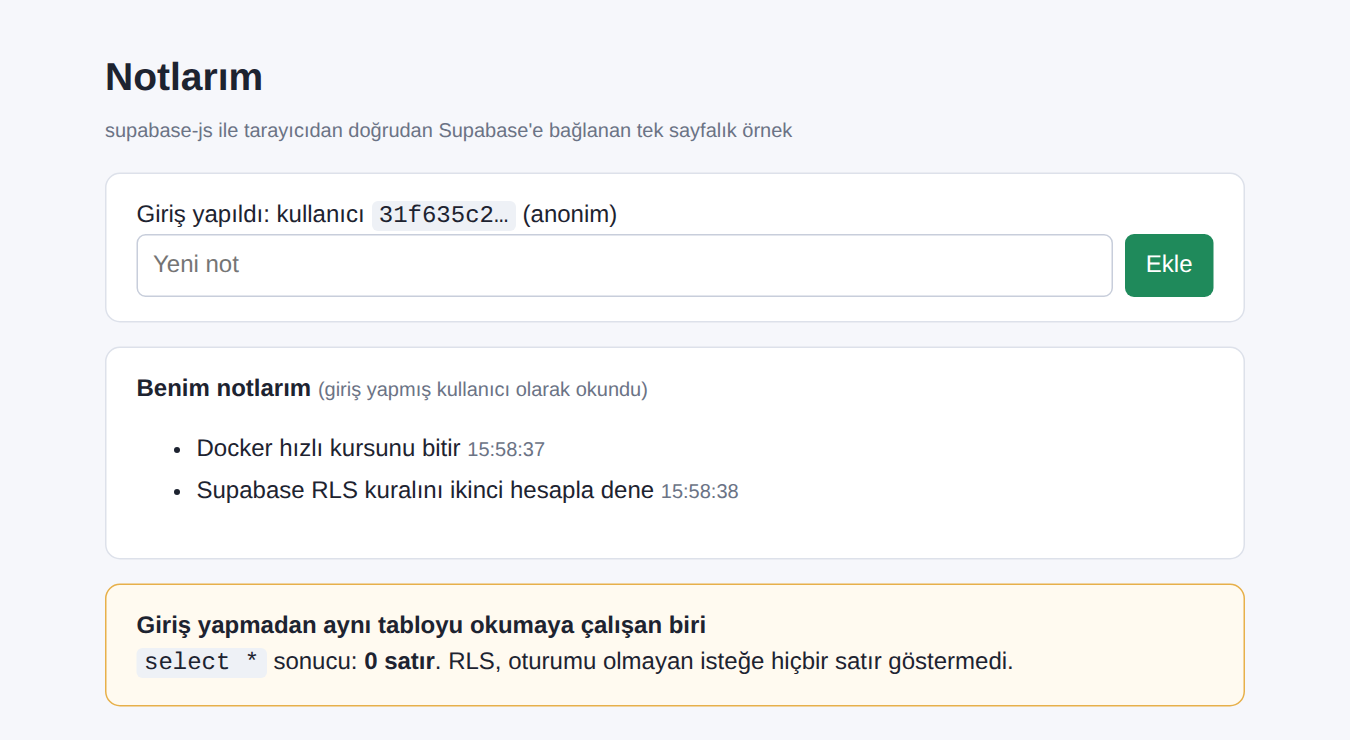Viewport: 1350px width, 740px height.
Task: Click the "Yeni not" input field
Action: (624, 265)
